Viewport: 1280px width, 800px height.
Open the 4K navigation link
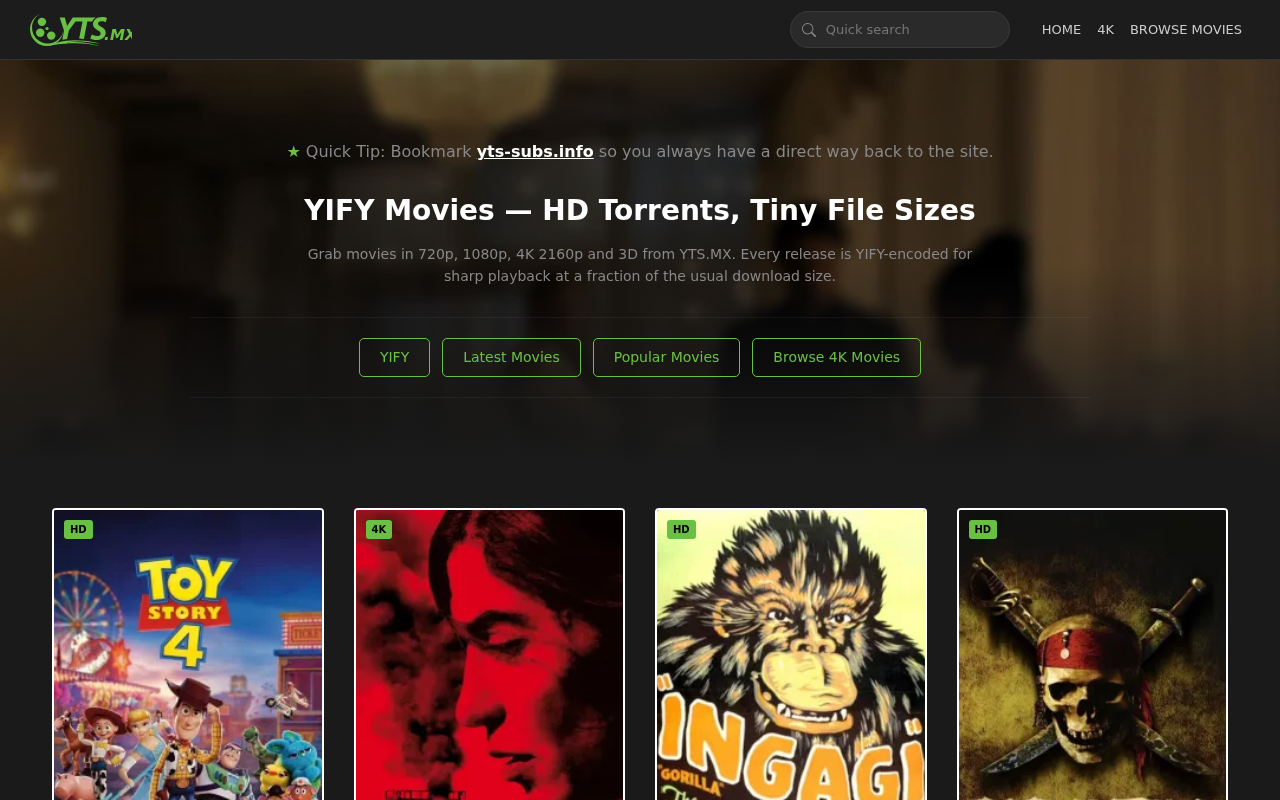pos(1105,30)
